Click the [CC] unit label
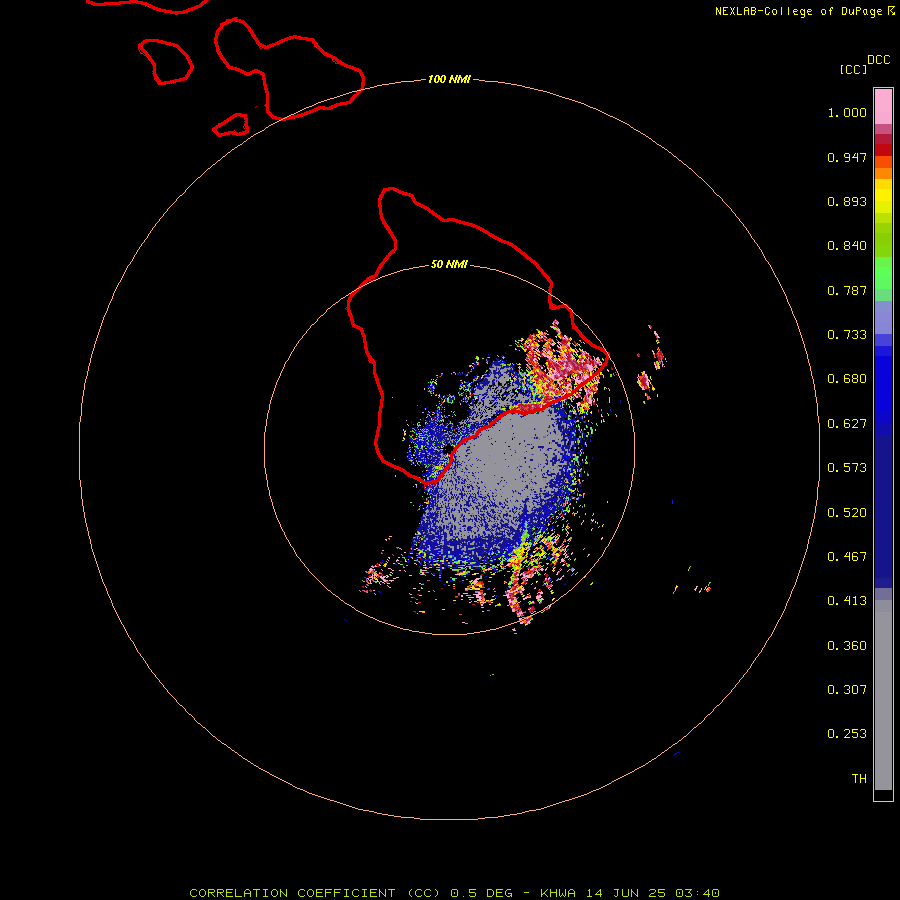This screenshot has height=900, width=900. tap(853, 69)
